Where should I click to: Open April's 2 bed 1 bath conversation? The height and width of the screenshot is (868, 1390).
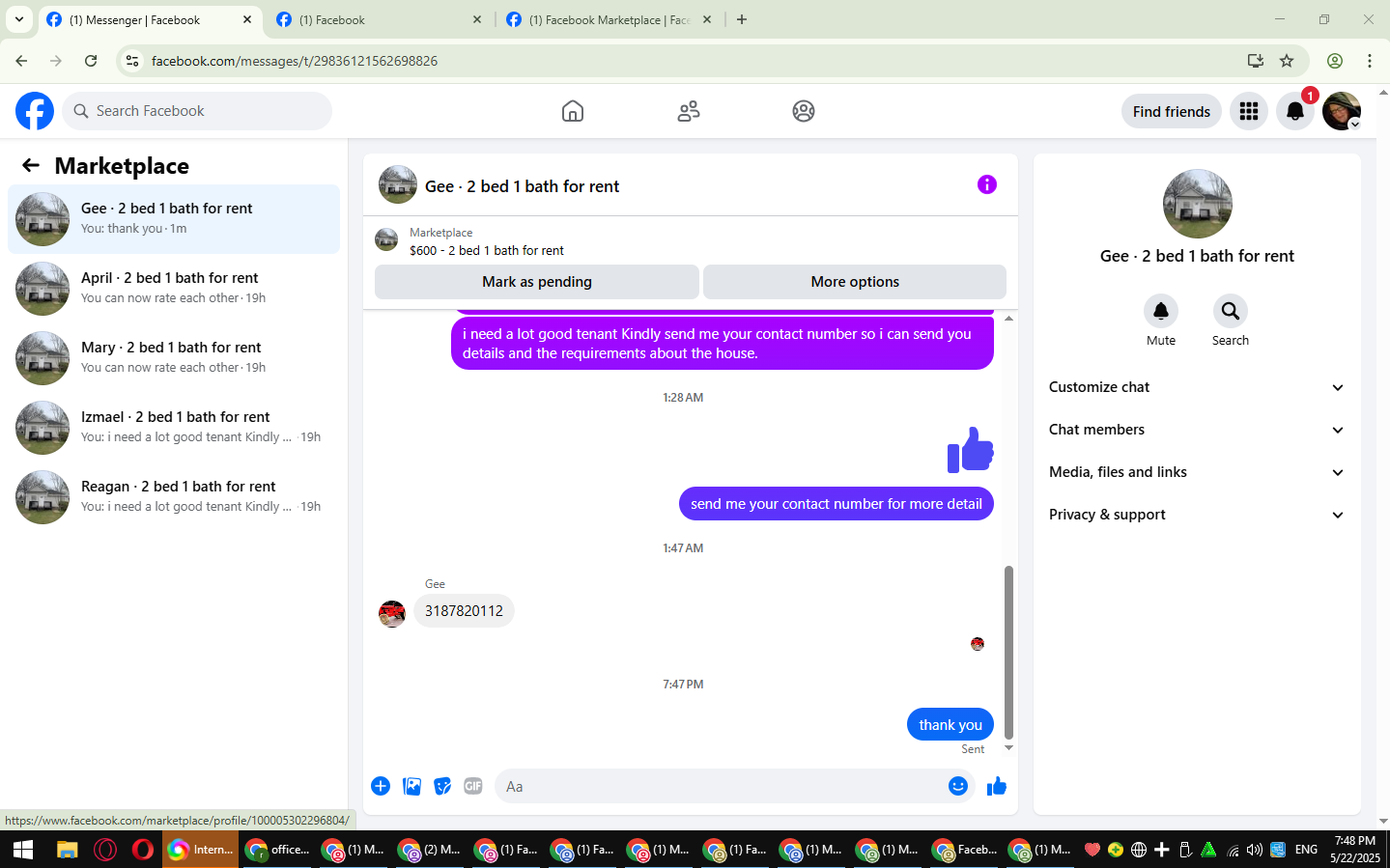pyautogui.click(x=174, y=289)
